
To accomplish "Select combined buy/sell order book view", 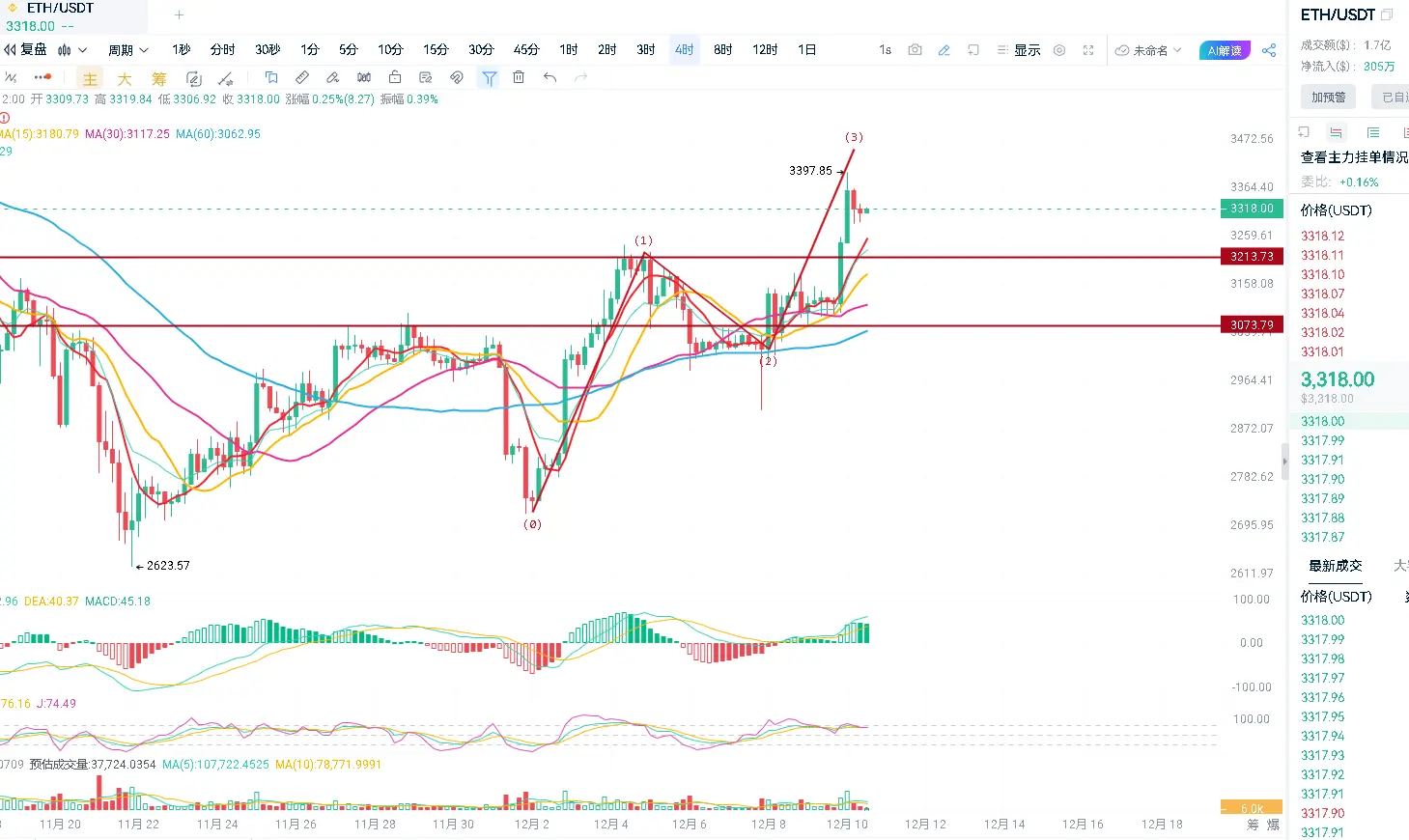I will tap(1337, 132).
